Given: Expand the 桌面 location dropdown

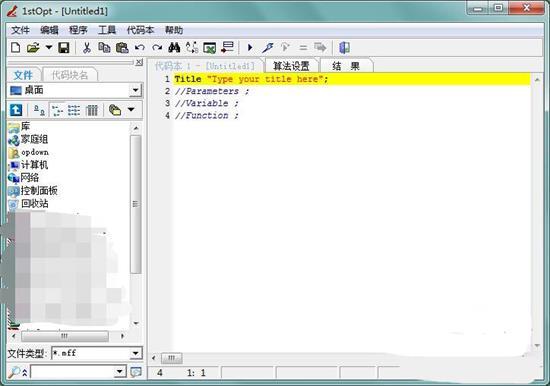Looking at the screenshot, I should 135,91.
